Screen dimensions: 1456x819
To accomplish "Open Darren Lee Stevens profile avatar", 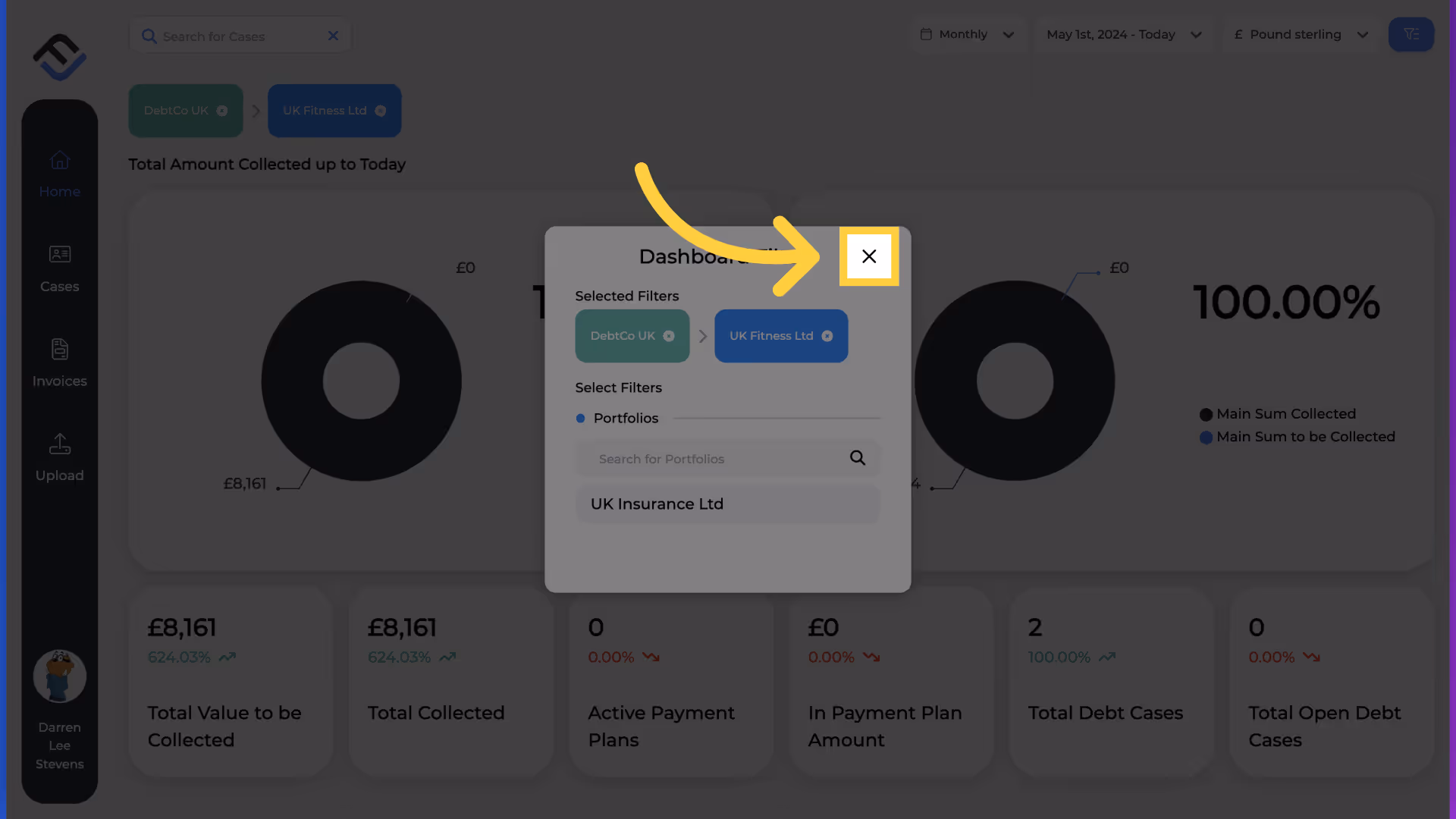I will coord(60,676).
